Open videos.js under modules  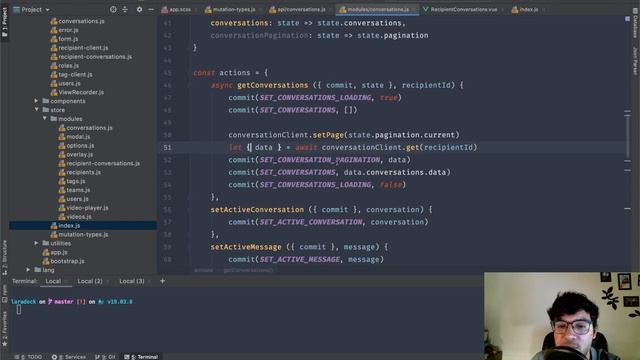(79, 217)
